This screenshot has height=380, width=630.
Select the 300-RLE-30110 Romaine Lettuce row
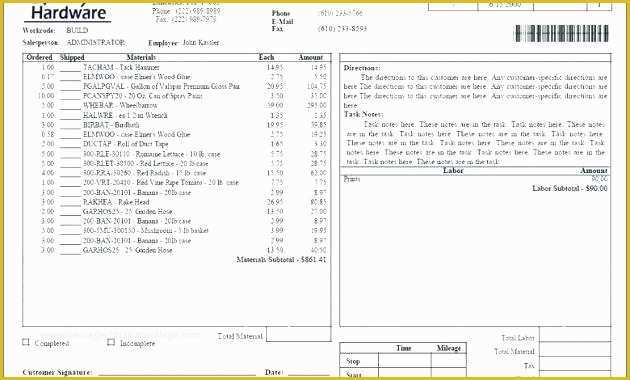[176, 154]
